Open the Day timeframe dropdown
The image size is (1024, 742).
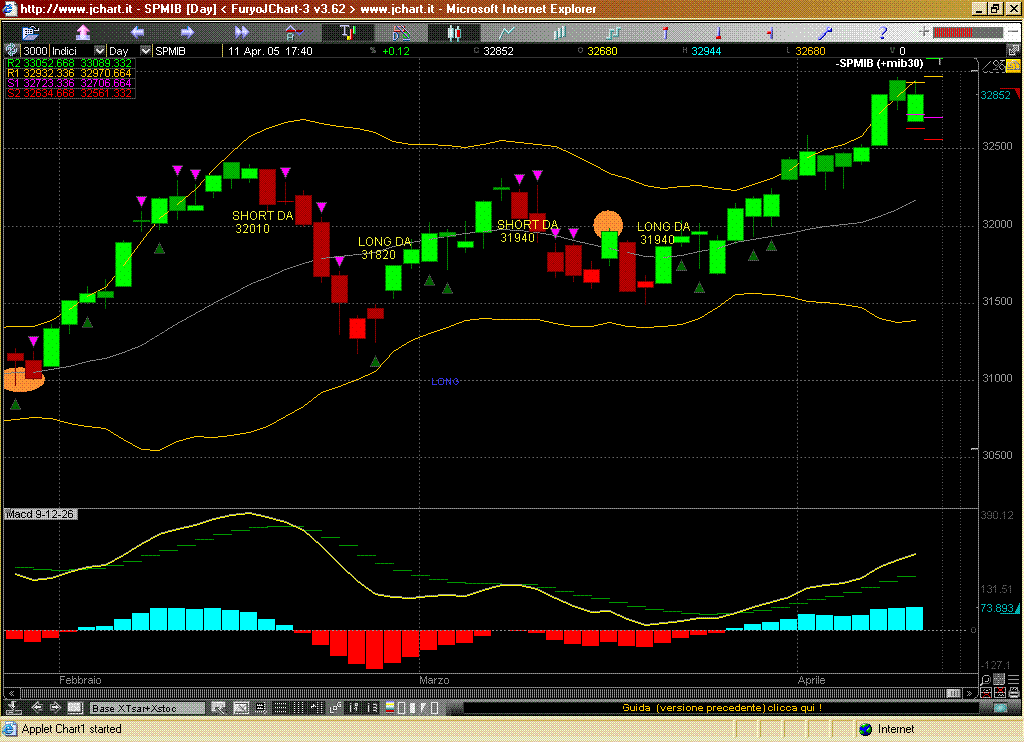tap(146, 51)
